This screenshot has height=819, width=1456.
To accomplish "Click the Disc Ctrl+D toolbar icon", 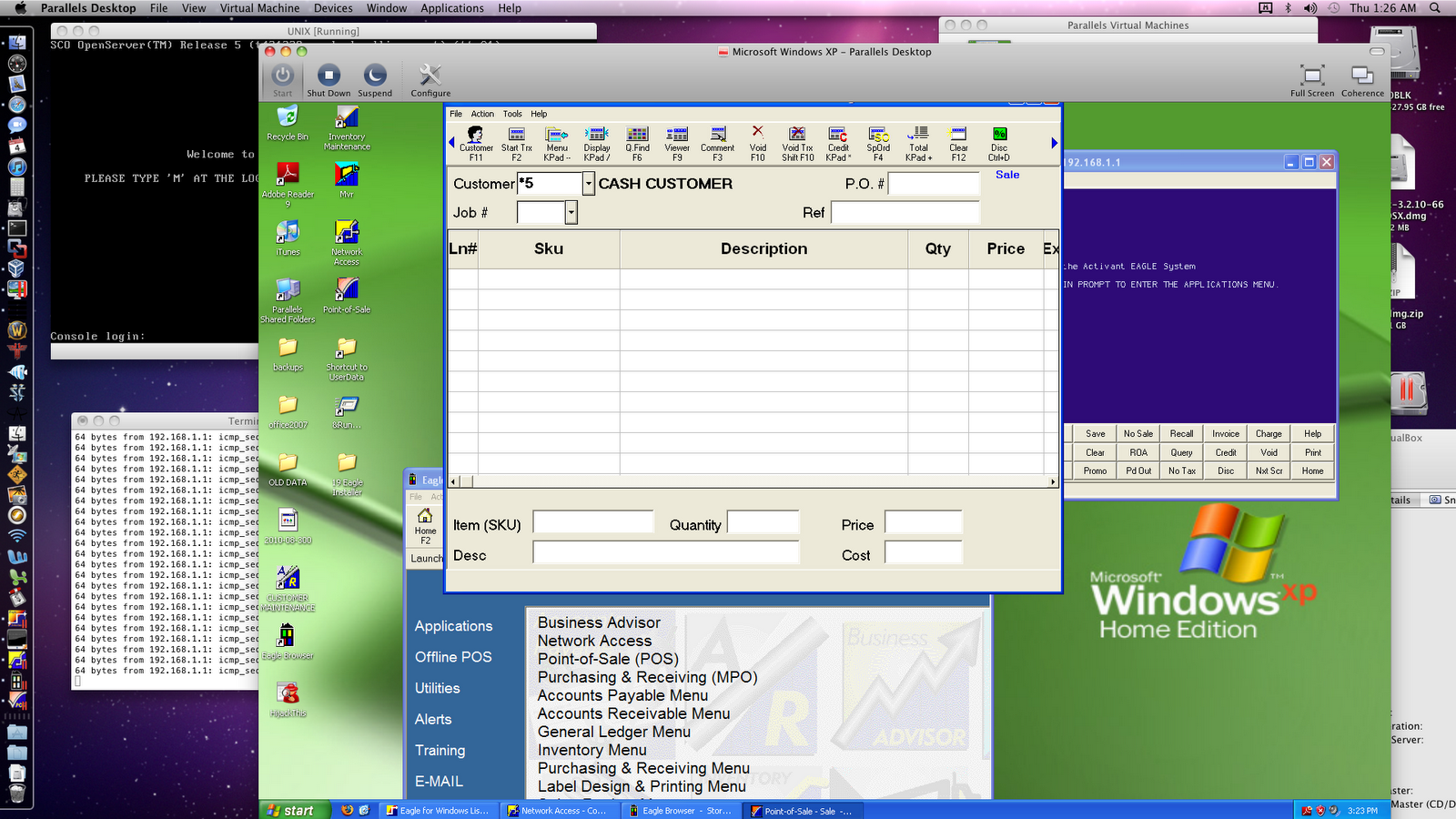I will (x=999, y=144).
